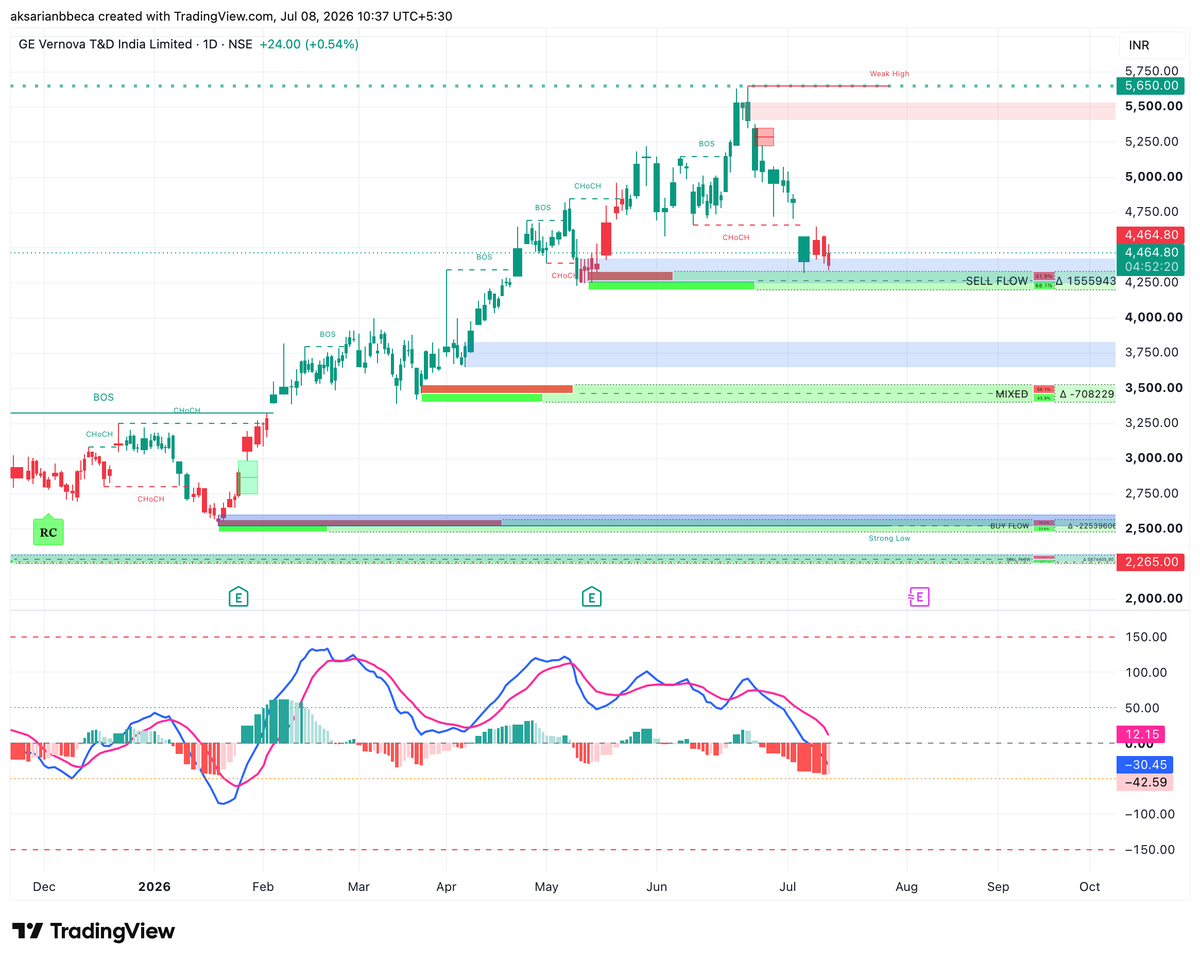Click the green earnings E marker in May
The image size is (1200, 962).
tap(592, 597)
